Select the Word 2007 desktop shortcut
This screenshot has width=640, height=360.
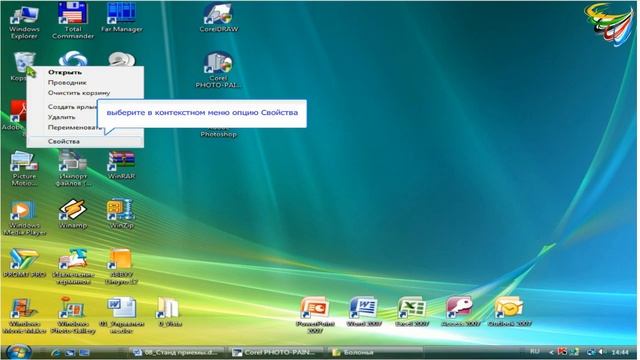pyautogui.click(x=363, y=312)
